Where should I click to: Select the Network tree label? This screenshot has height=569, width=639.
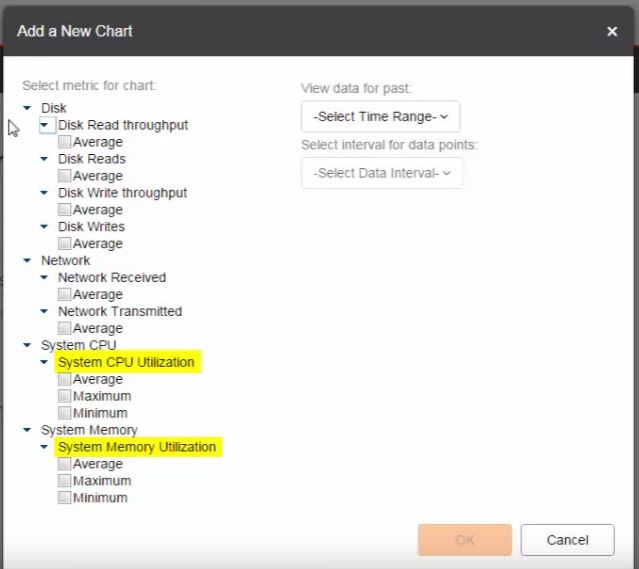[66, 260]
